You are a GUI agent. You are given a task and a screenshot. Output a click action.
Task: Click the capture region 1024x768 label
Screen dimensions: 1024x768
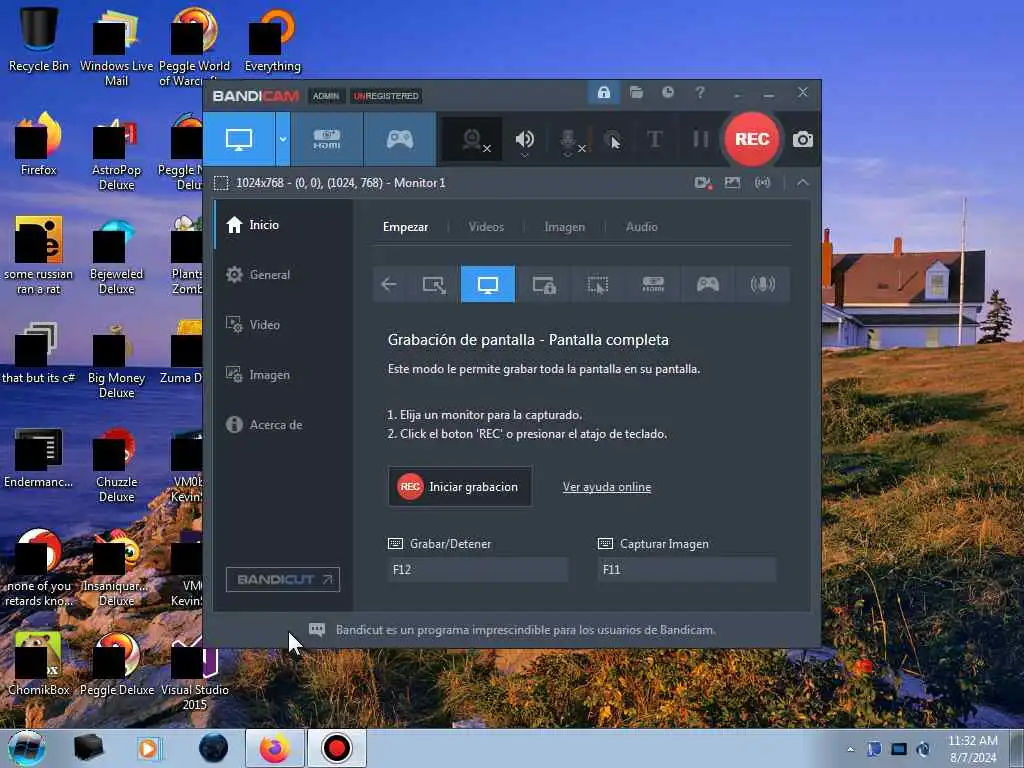(x=340, y=183)
